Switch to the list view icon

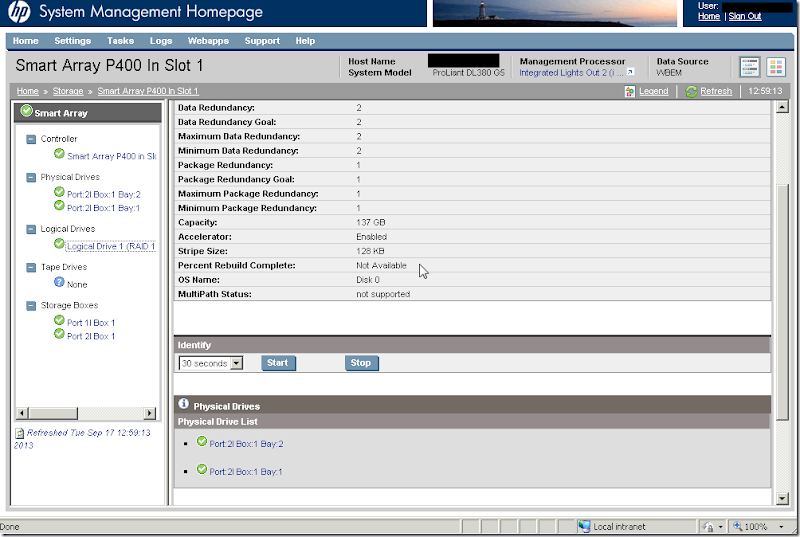point(749,67)
